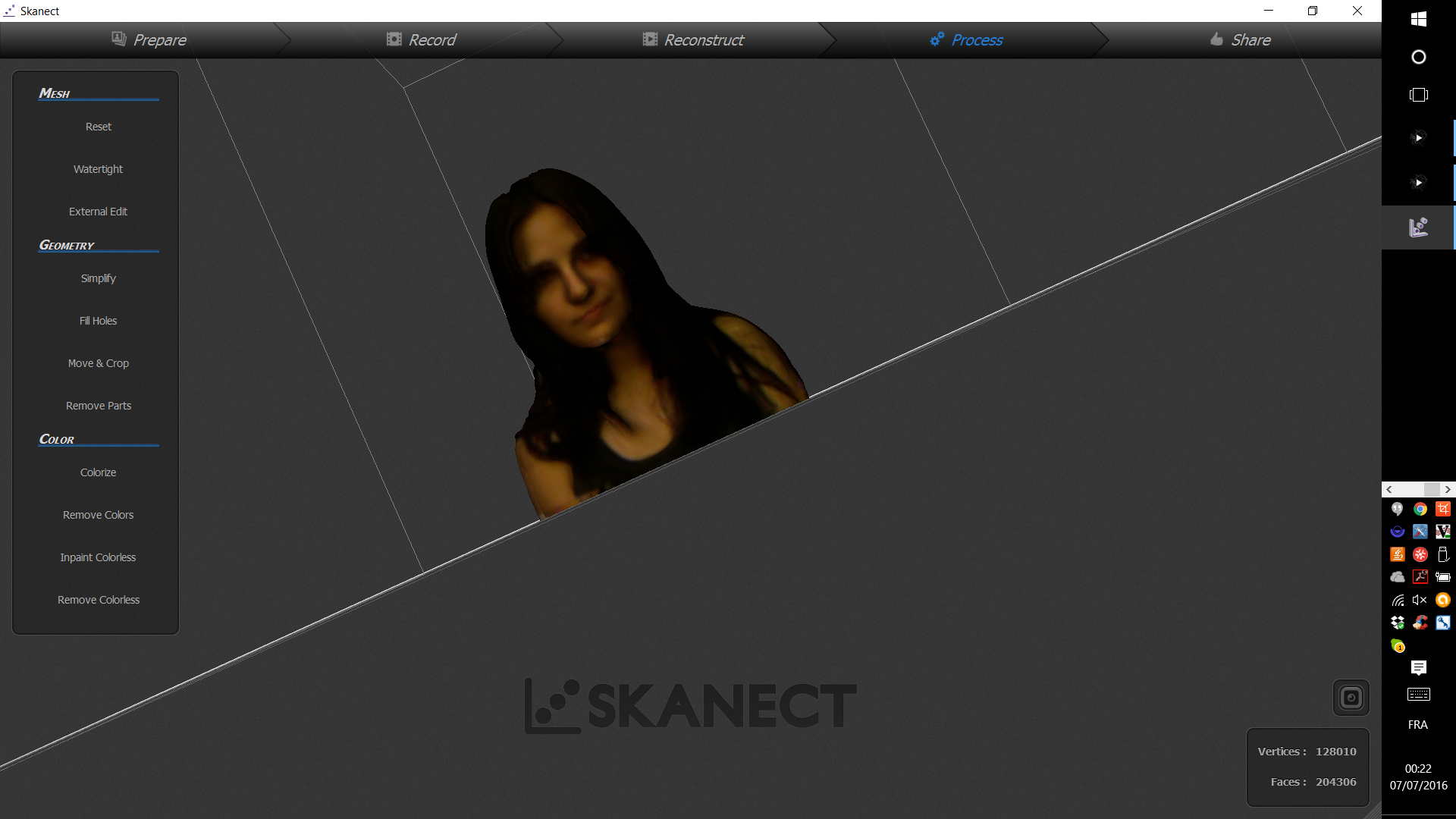Click the muted volume tray icon

tap(1420, 600)
